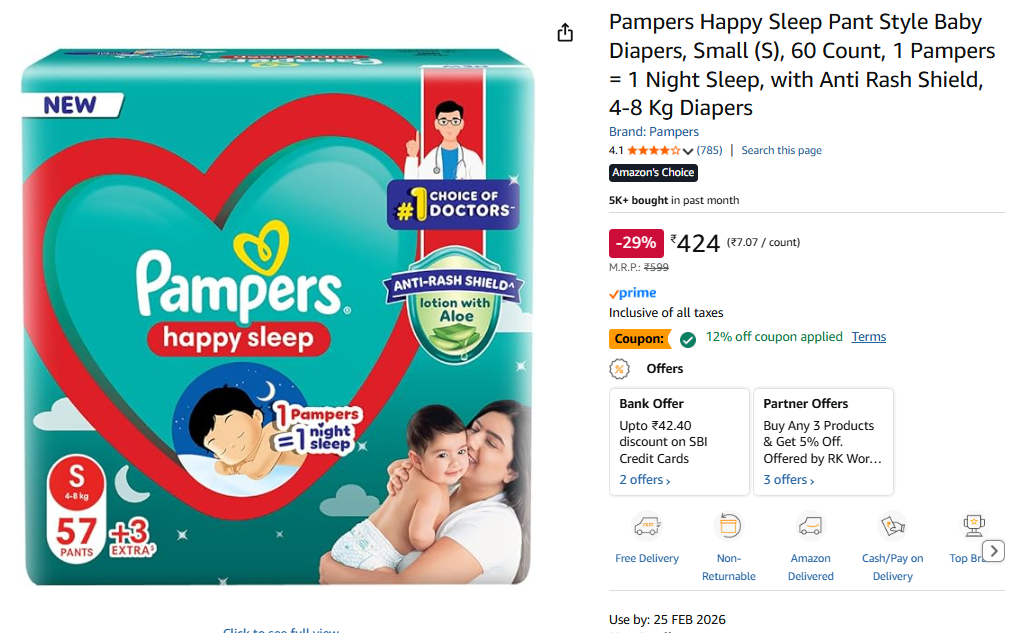Open the Free Delivery truck icon

pos(647,526)
